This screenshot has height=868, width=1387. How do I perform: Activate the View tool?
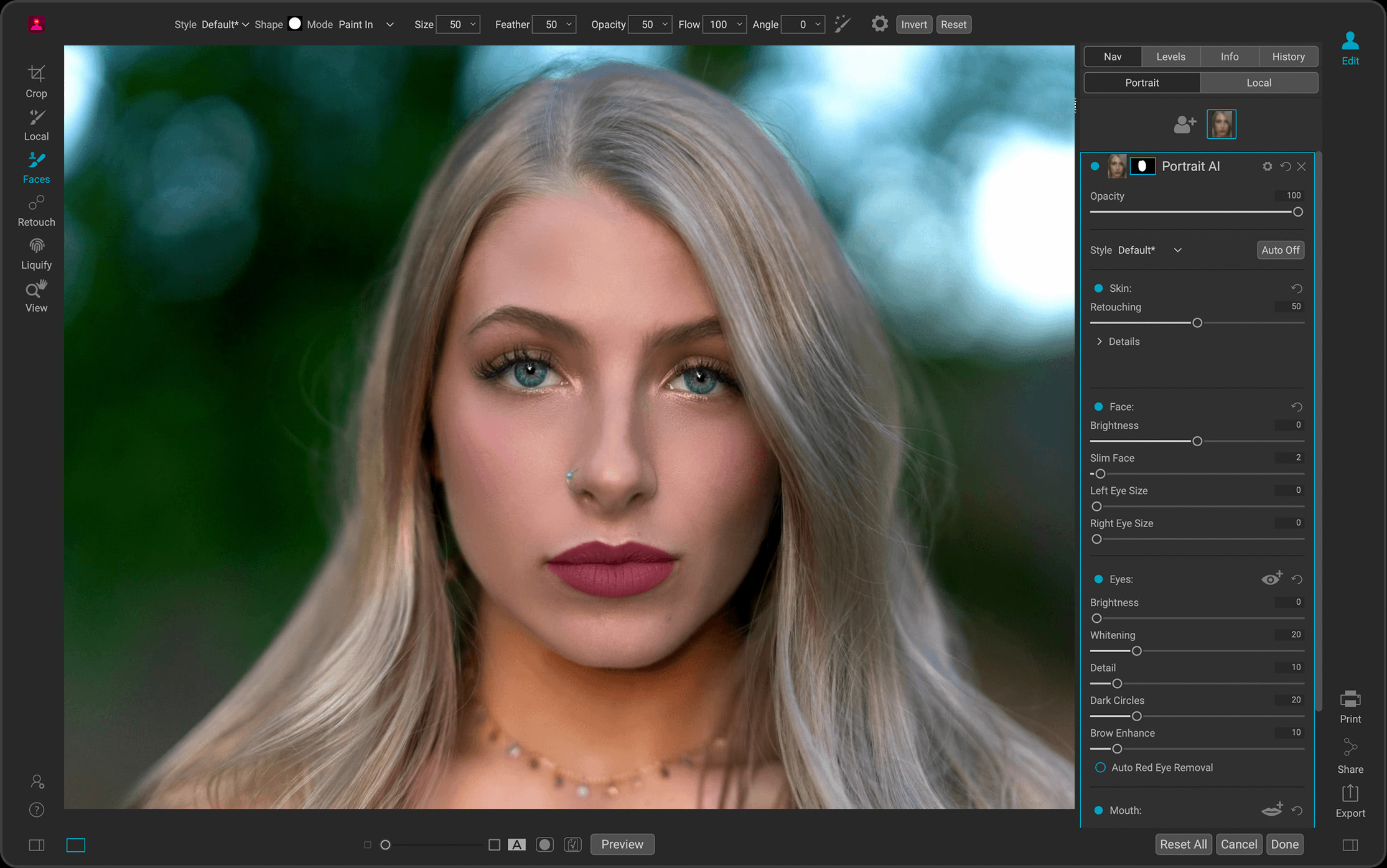coord(35,296)
